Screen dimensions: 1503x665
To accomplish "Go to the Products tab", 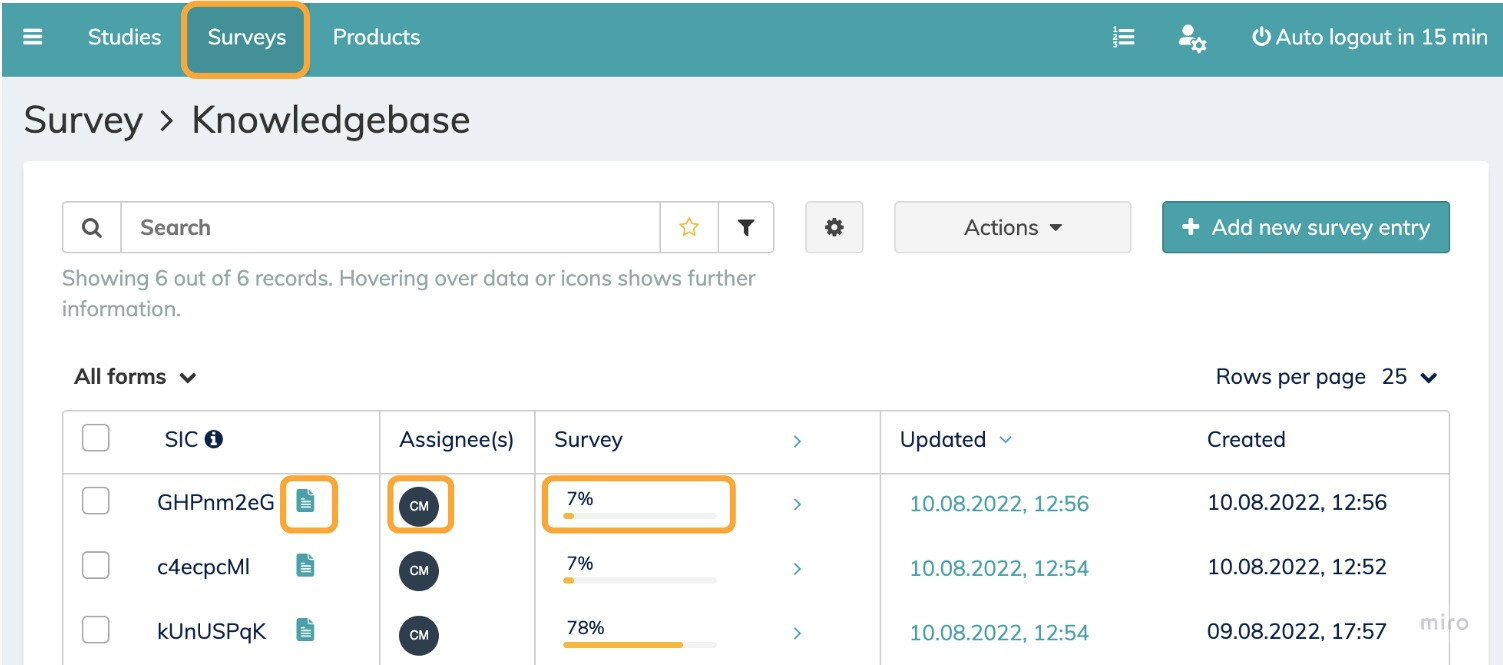I will tap(376, 37).
